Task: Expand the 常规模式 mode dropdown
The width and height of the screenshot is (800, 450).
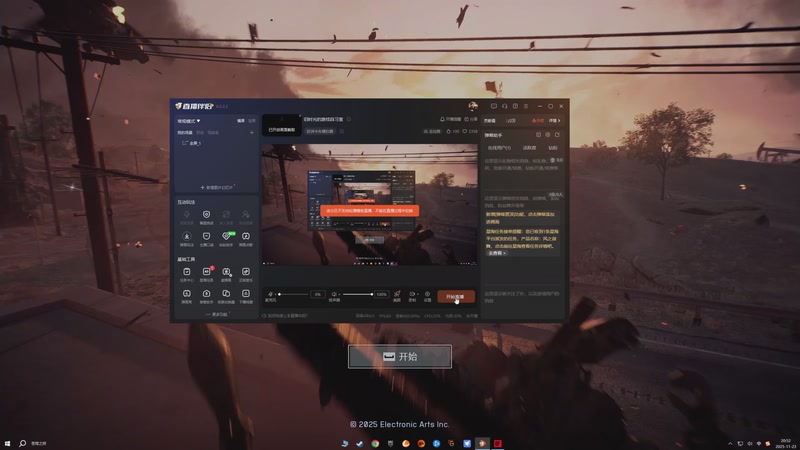Action: [189, 121]
